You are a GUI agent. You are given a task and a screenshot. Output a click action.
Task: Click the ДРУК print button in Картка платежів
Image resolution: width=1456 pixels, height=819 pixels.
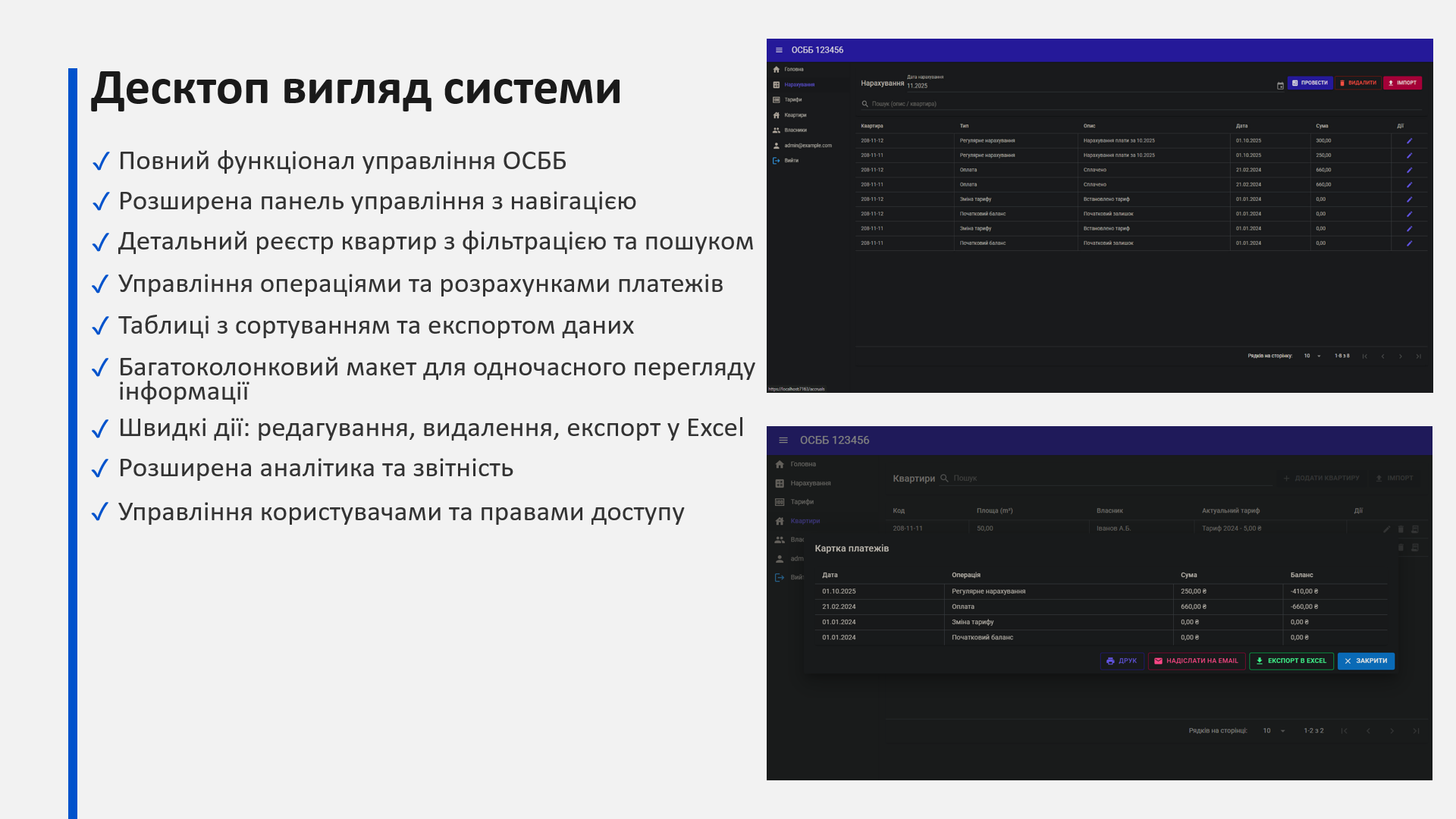pos(1122,661)
